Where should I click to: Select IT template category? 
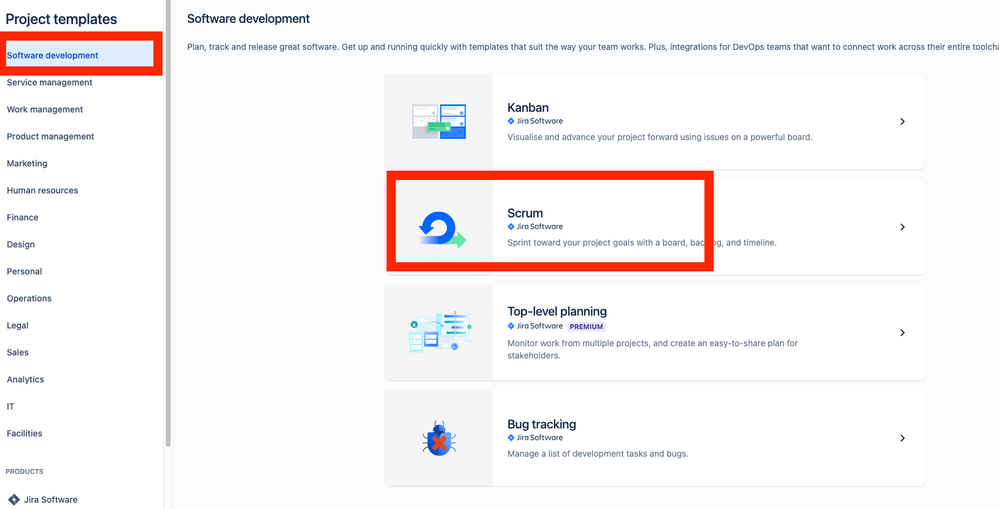pyautogui.click(x=10, y=406)
